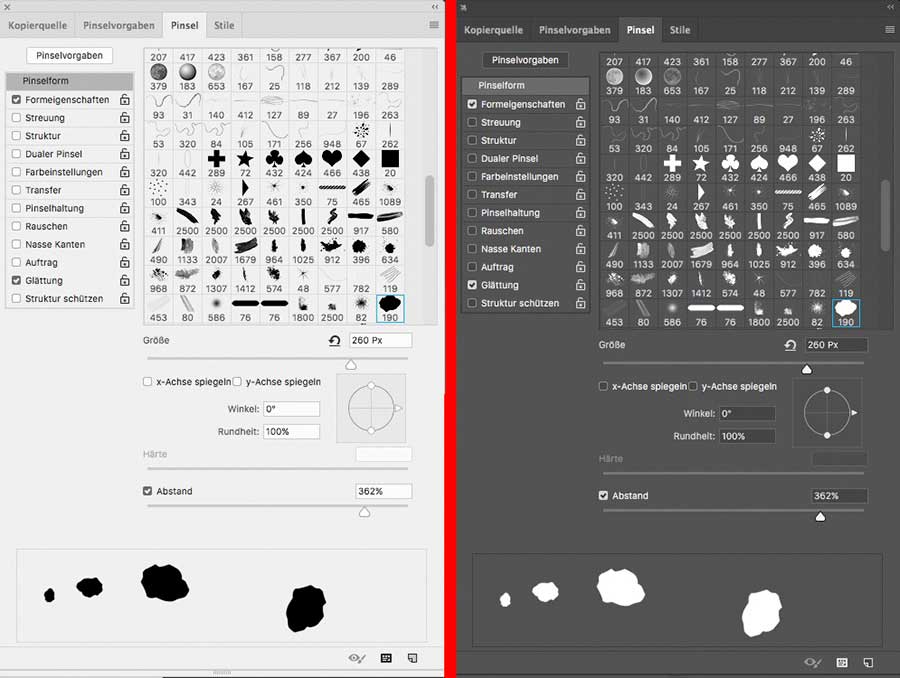Click angle circle widget in light panel
This screenshot has height=678, width=900.
coord(371,408)
